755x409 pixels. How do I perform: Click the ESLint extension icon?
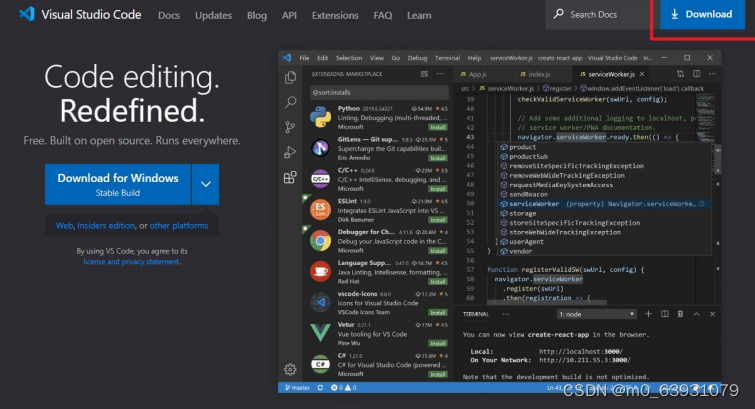pyautogui.click(x=320, y=210)
